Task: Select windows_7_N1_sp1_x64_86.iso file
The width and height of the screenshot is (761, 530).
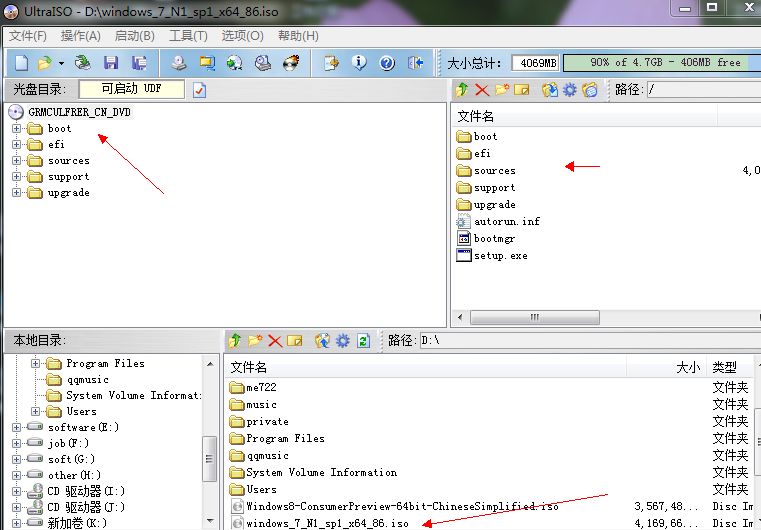Action: click(327, 523)
